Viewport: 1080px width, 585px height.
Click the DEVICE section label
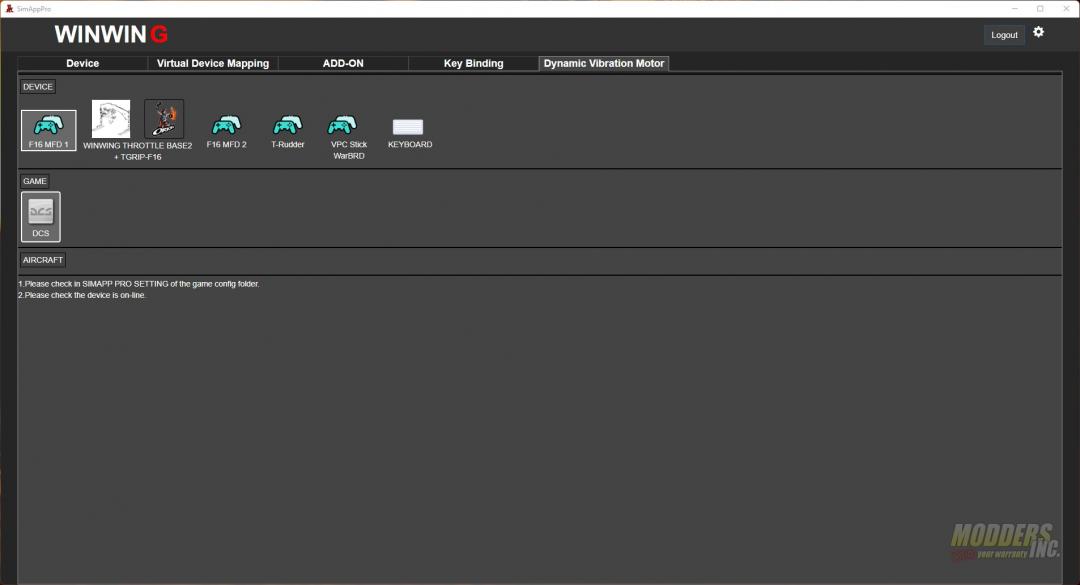(38, 87)
